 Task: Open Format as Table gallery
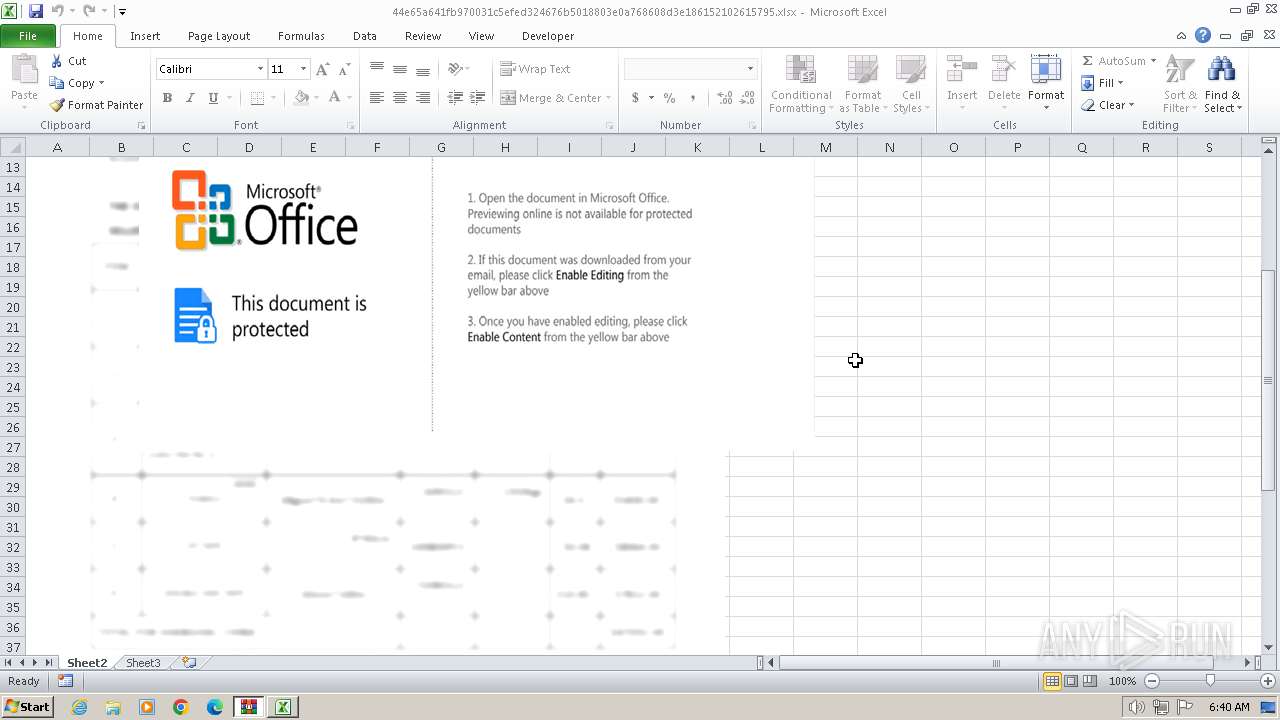(x=862, y=84)
